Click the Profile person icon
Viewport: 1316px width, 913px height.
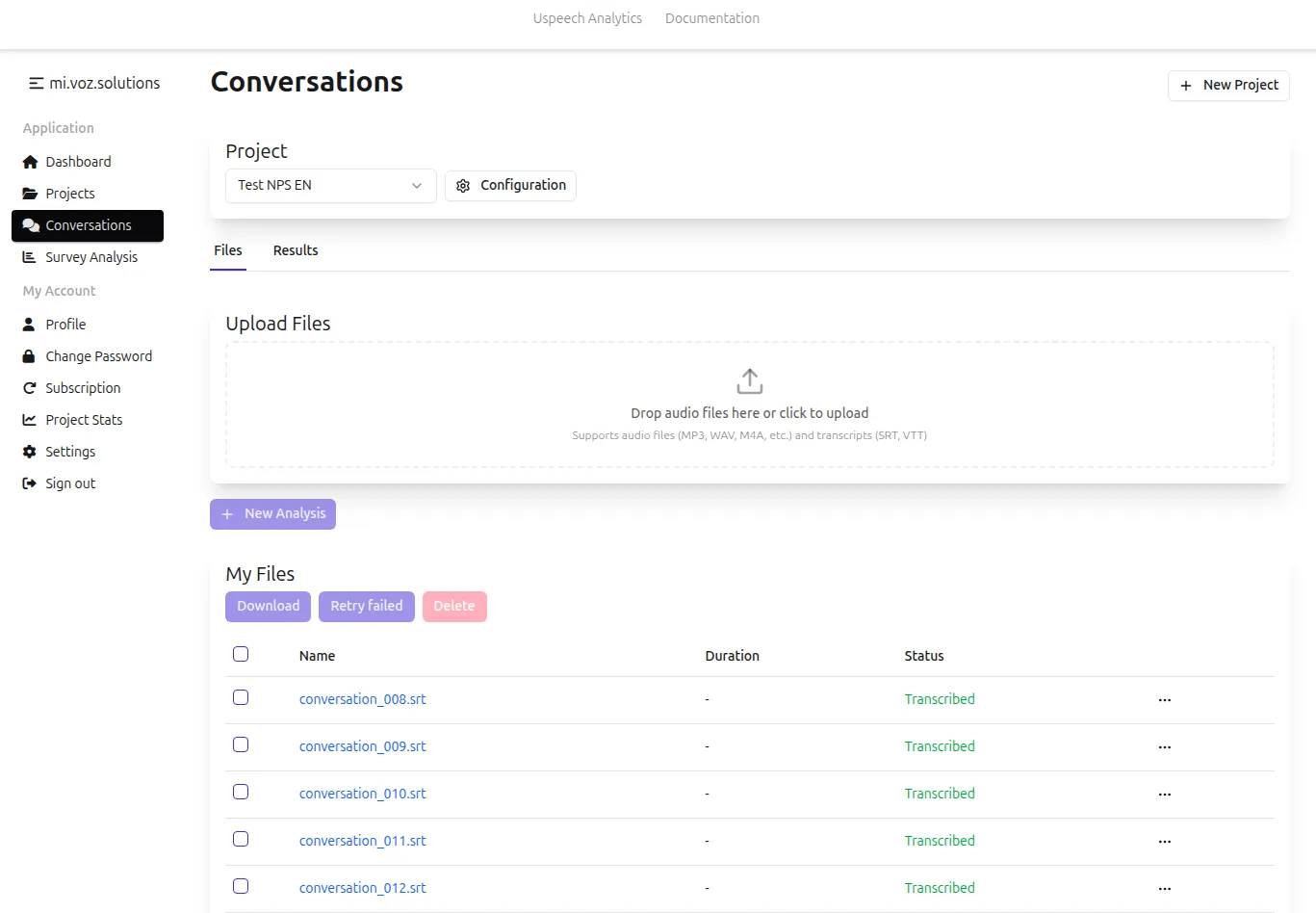tap(29, 325)
